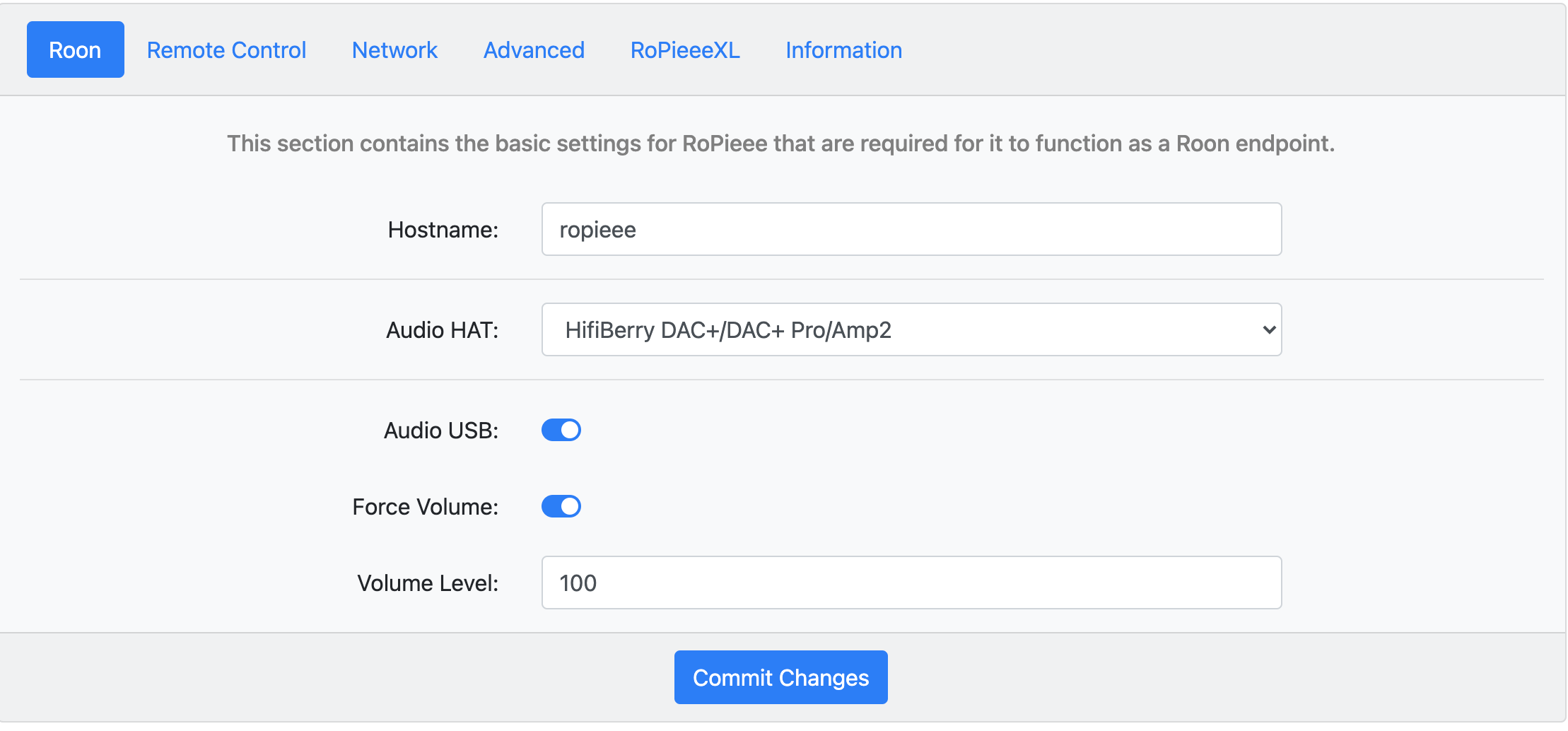Focus the Volume Level input field
Image resolution: width=1568 pixels, height=731 pixels.
point(911,583)
